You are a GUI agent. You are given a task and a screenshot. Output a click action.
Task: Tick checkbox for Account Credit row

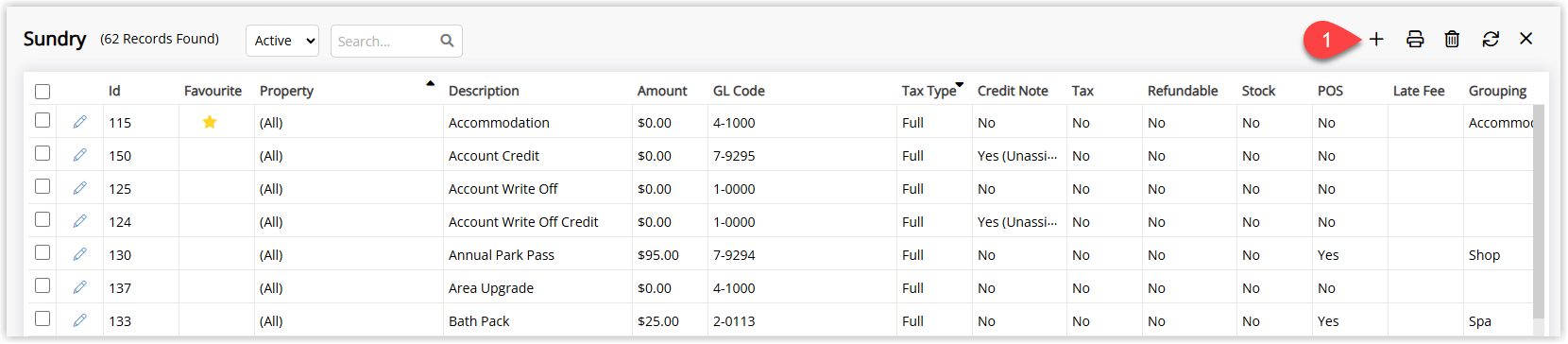tap(43, 153)
